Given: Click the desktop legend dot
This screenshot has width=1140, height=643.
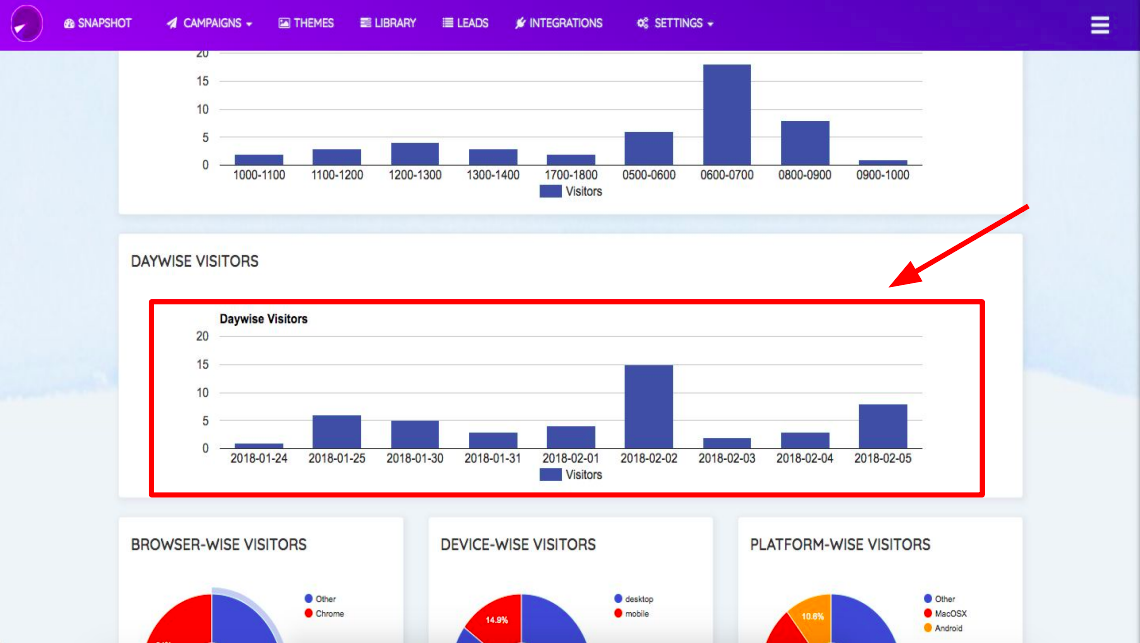Looking at the screenshot, I should point(618,599).
